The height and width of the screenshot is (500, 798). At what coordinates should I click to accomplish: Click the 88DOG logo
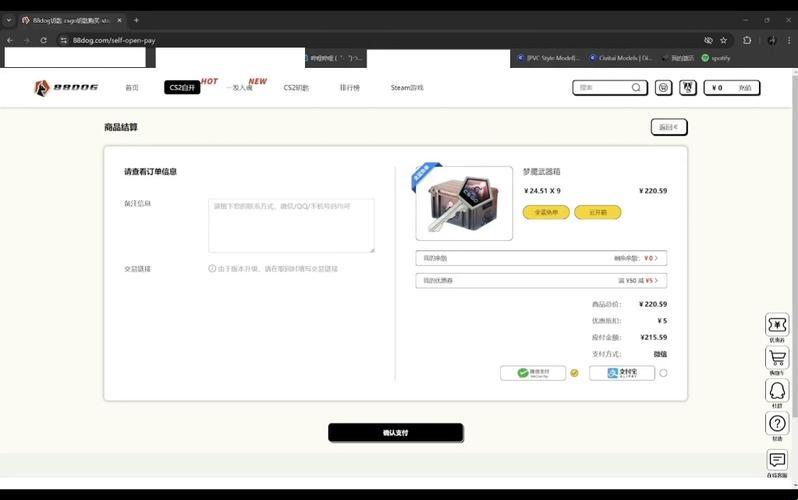(x=66, y=88)
